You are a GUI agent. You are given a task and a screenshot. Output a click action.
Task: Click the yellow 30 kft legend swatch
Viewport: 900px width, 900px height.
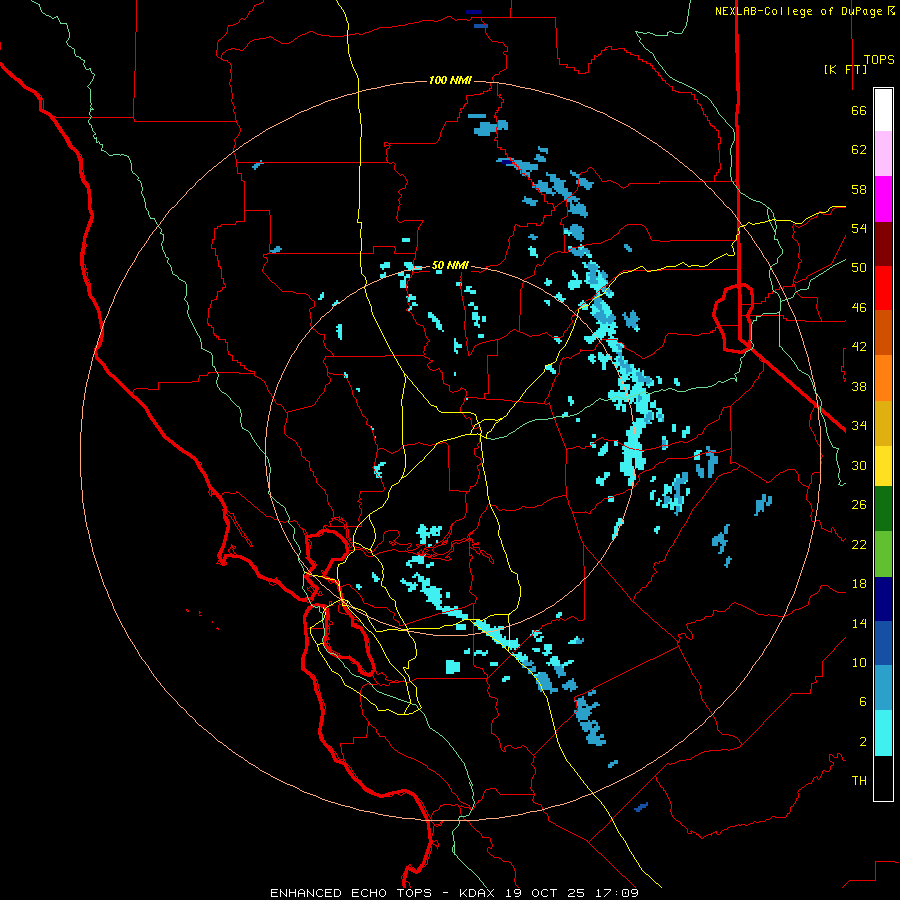pos(883,466)
